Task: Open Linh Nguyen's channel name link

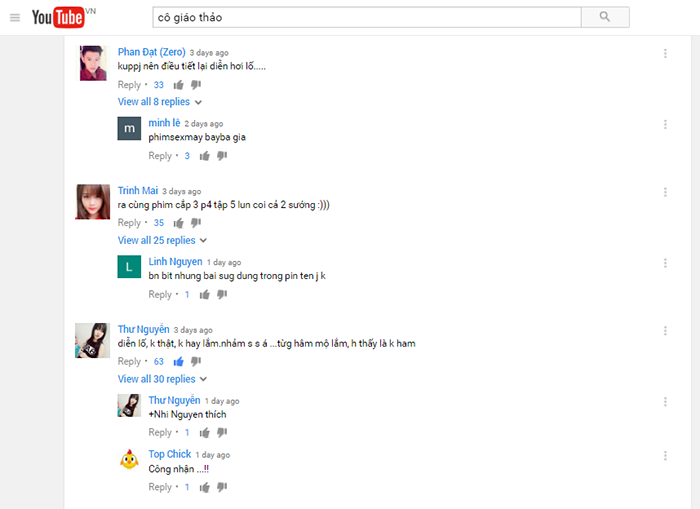Action: pyautogui.click(x=175, y=262)
